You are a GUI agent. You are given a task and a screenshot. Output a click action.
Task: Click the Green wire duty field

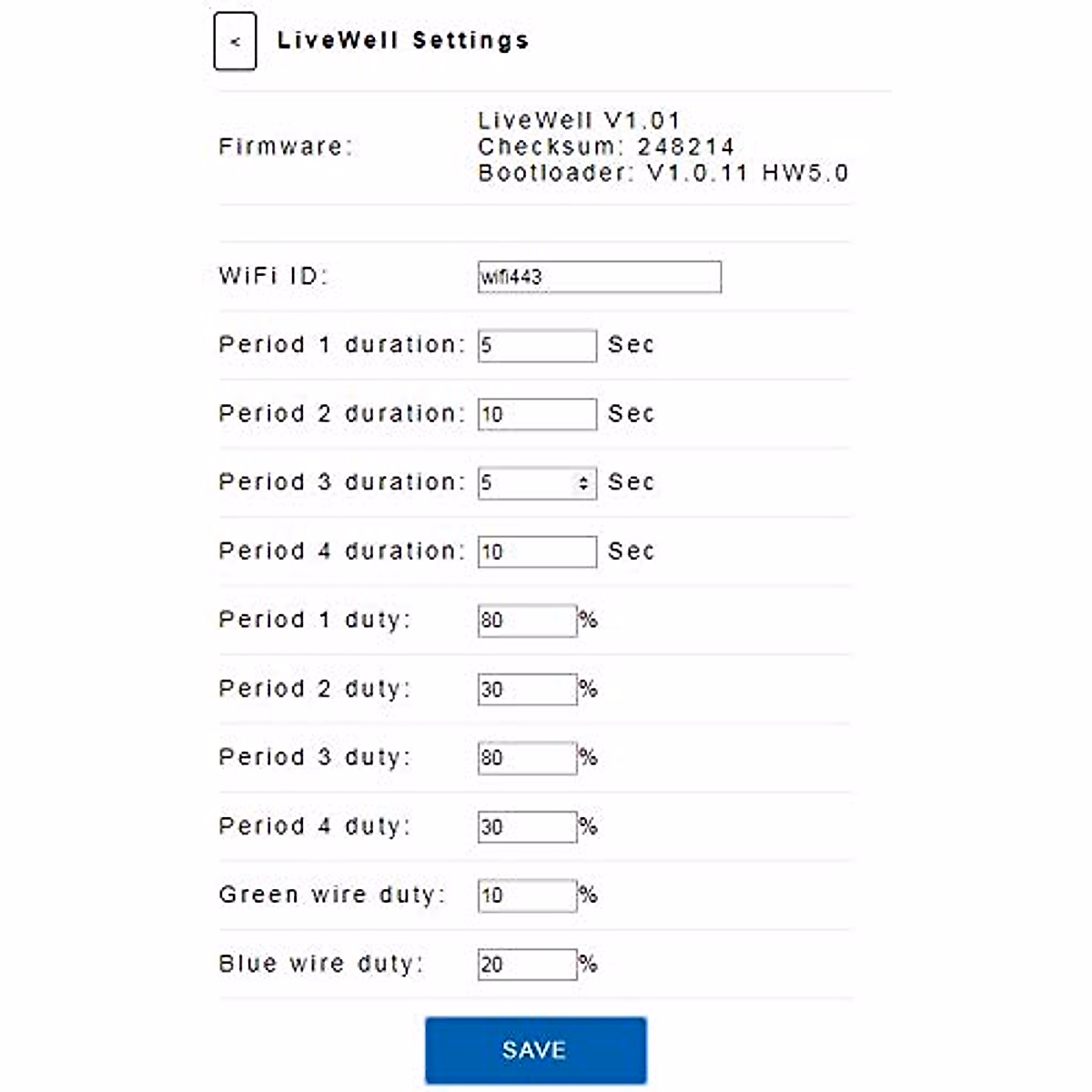527,895
